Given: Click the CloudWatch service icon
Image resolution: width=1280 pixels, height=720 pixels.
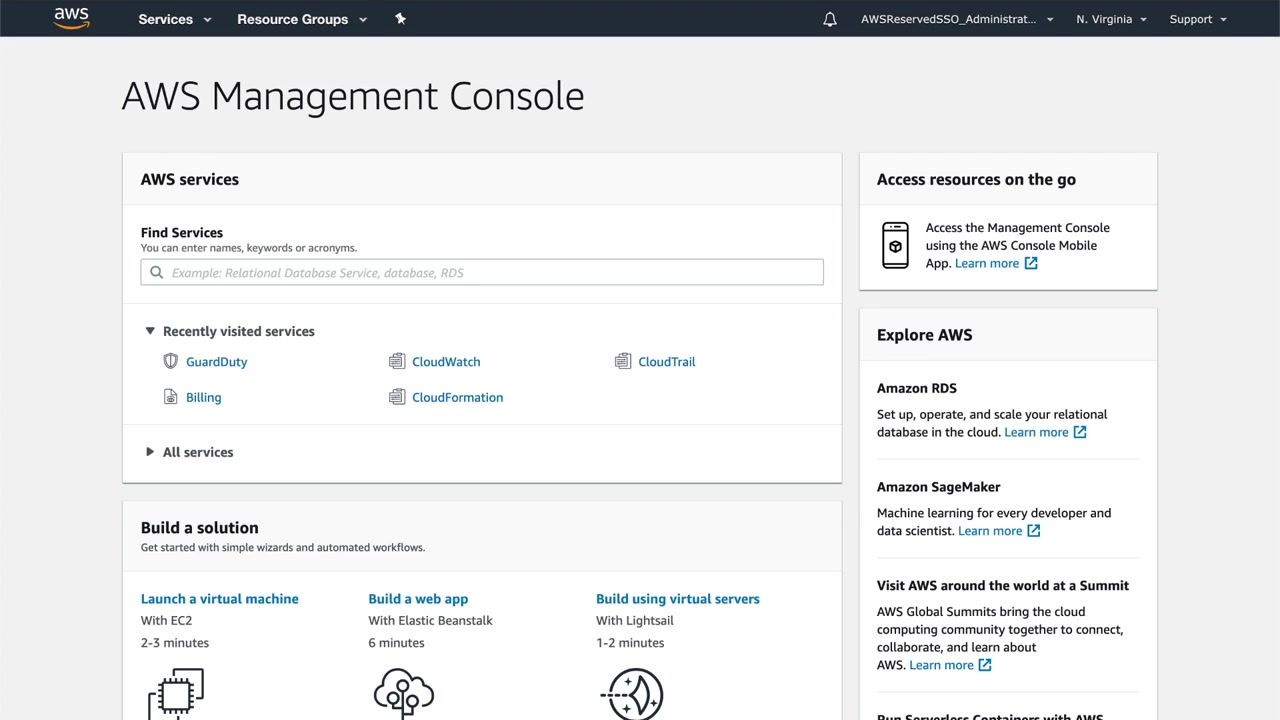Looking at the screenshot, I should pyautogui.click(x=397, y=361).
